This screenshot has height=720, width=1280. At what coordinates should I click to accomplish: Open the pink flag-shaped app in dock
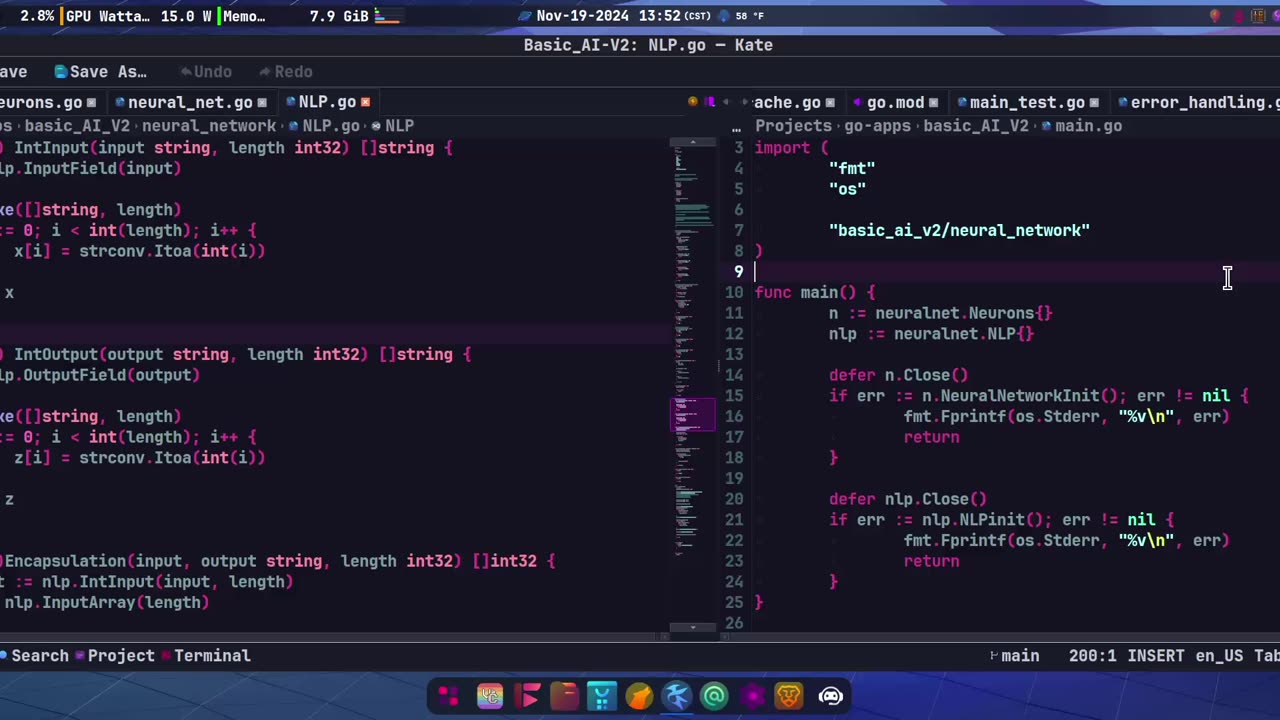click(x=528, y=696)
